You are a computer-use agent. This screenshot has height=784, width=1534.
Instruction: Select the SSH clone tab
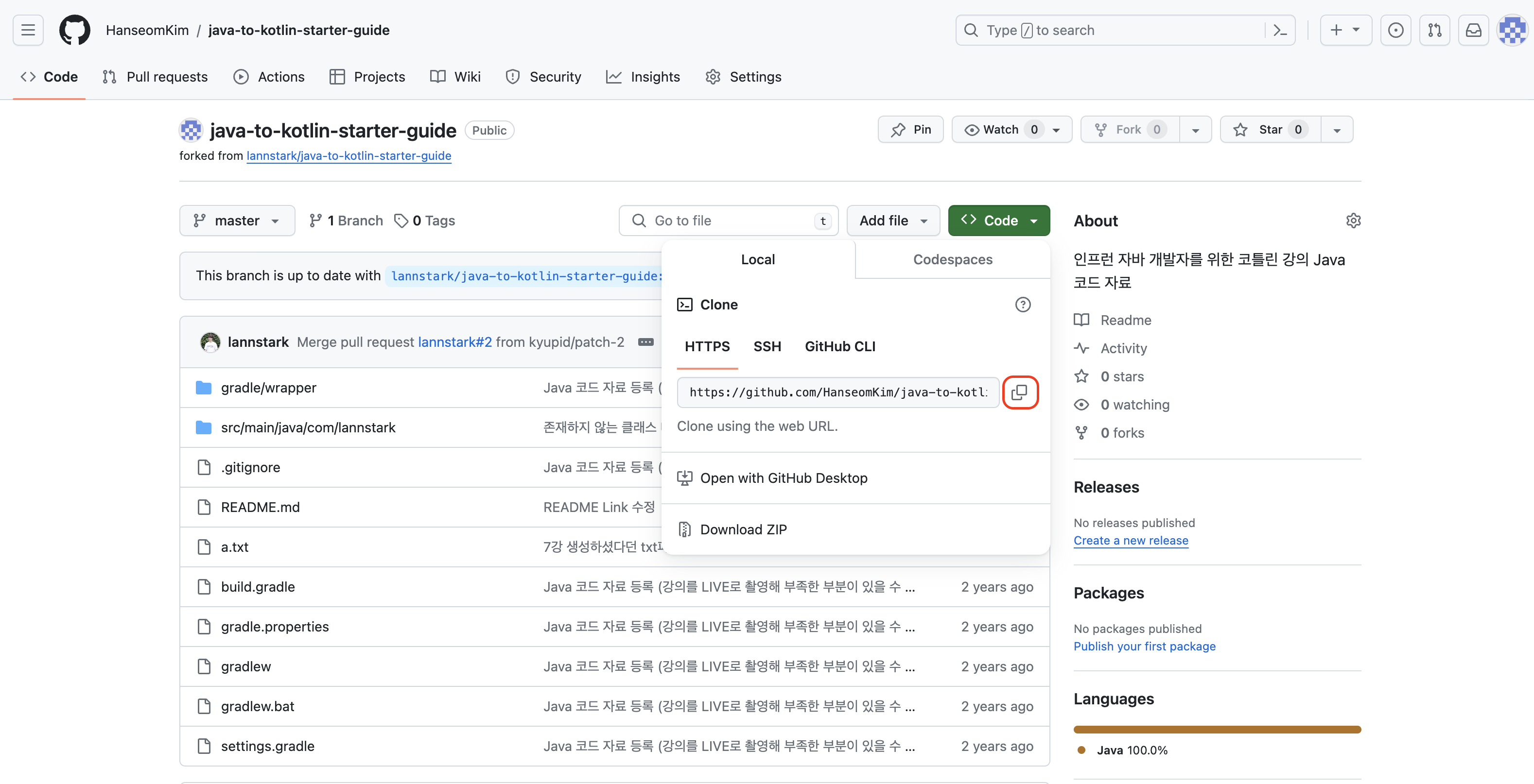(767, 346)
